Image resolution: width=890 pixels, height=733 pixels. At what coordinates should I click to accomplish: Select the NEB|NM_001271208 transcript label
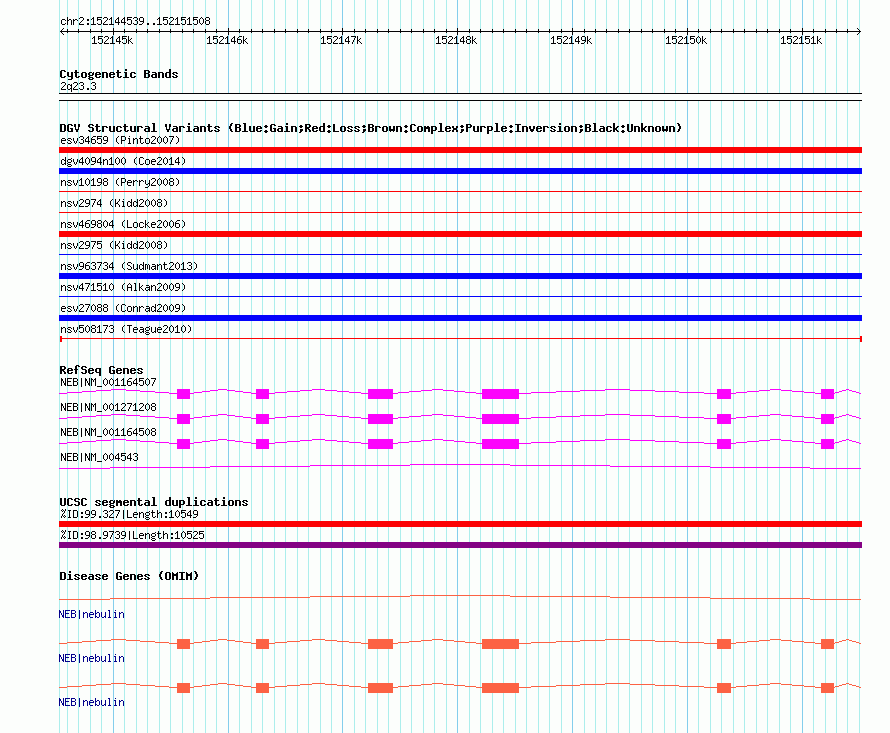tap(108, 408)
